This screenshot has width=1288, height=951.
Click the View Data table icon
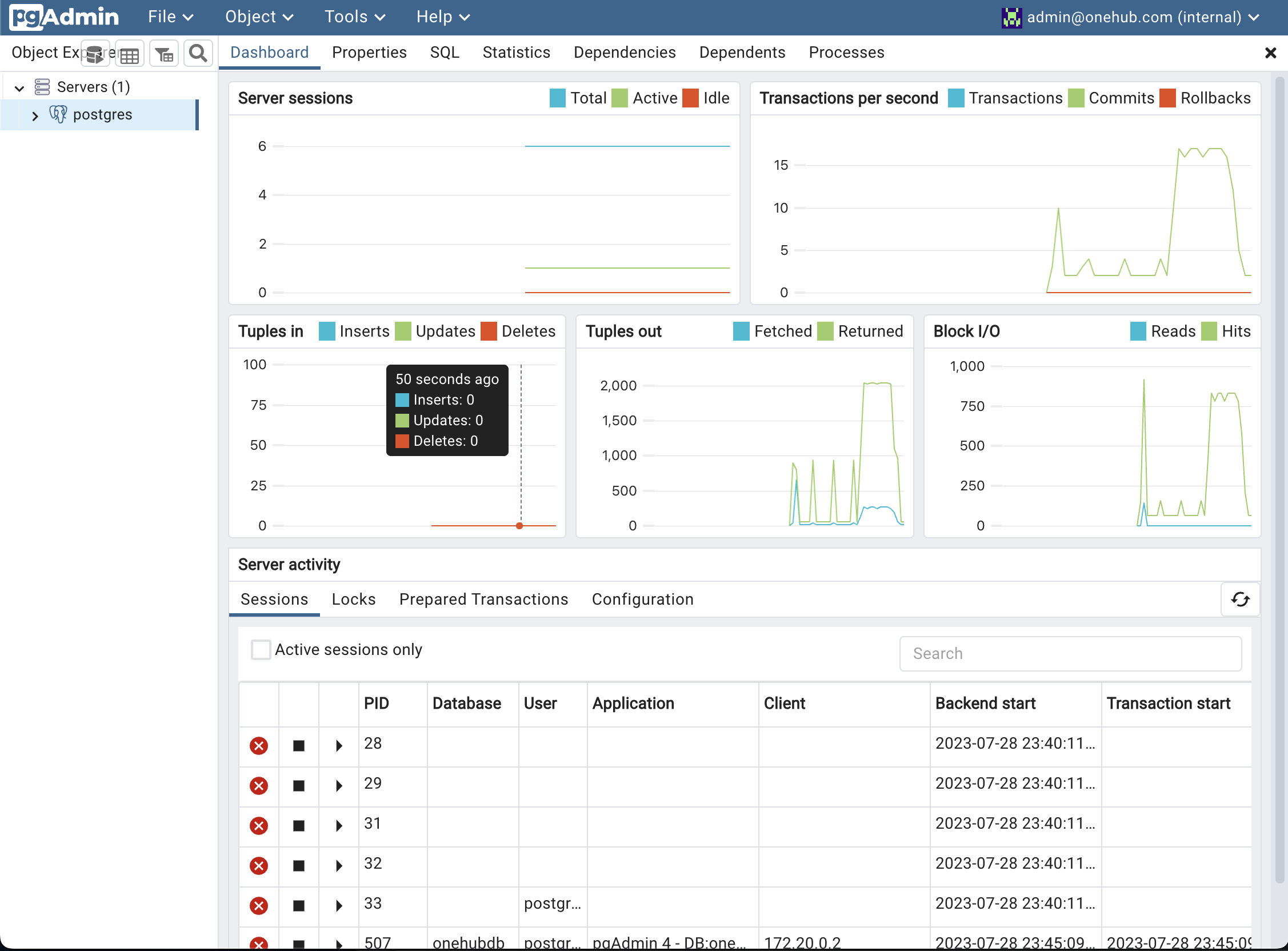tap(130, 54)
